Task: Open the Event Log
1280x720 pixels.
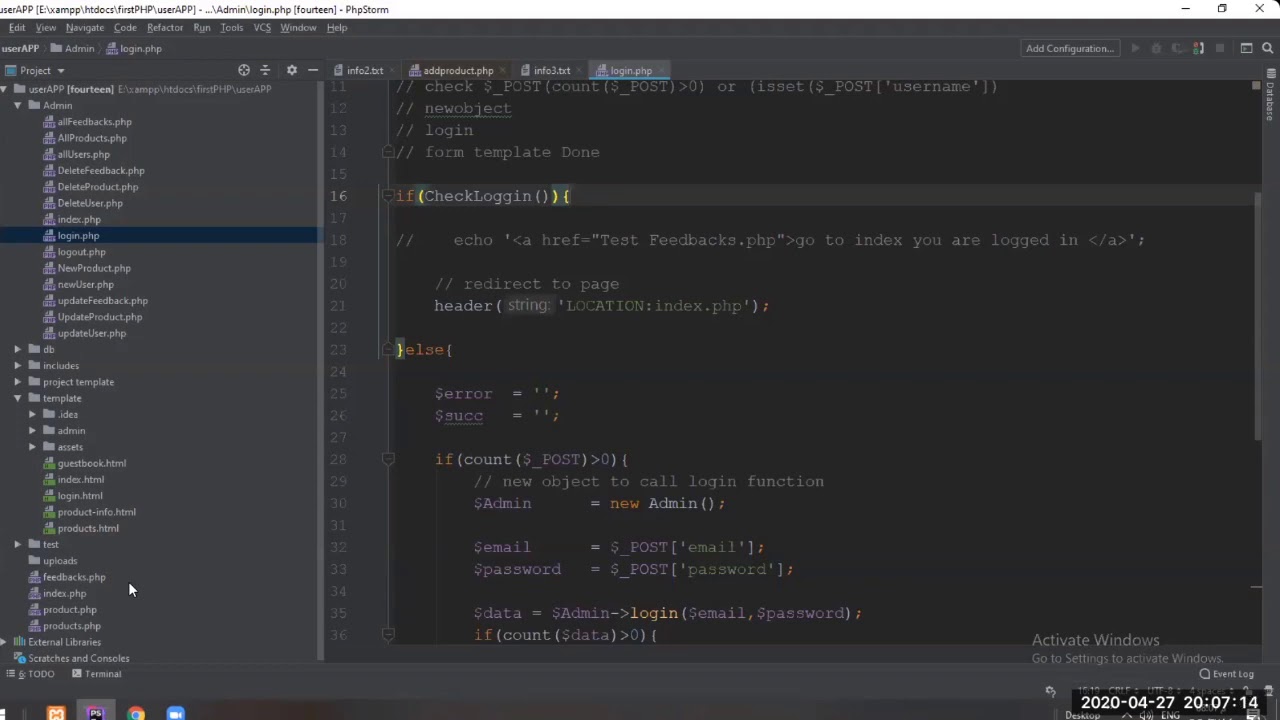Action: click(1227, 674)
